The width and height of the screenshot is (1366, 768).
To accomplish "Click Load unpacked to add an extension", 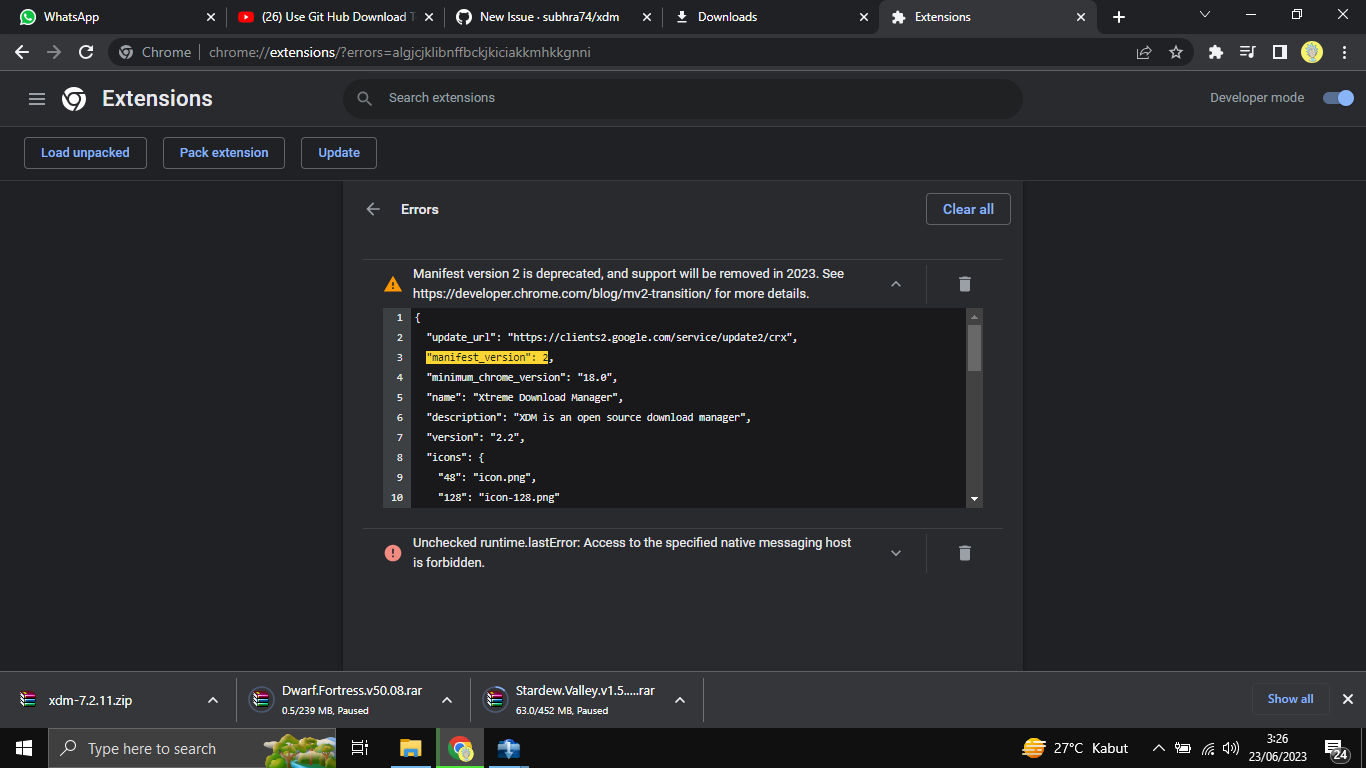I will coord(85,152).
